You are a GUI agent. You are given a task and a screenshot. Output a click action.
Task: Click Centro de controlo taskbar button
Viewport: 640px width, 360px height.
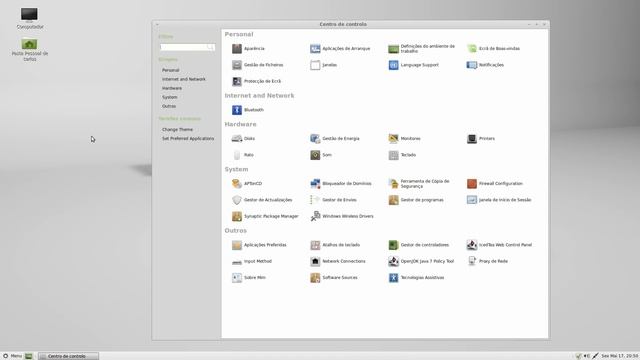(x=68, y=356)
